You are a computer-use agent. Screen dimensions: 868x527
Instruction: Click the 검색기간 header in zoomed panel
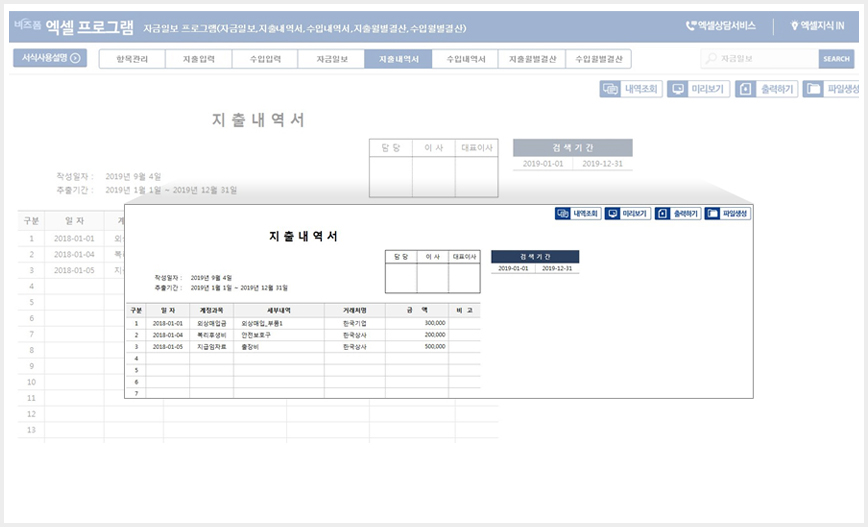[x=535, y=257]
